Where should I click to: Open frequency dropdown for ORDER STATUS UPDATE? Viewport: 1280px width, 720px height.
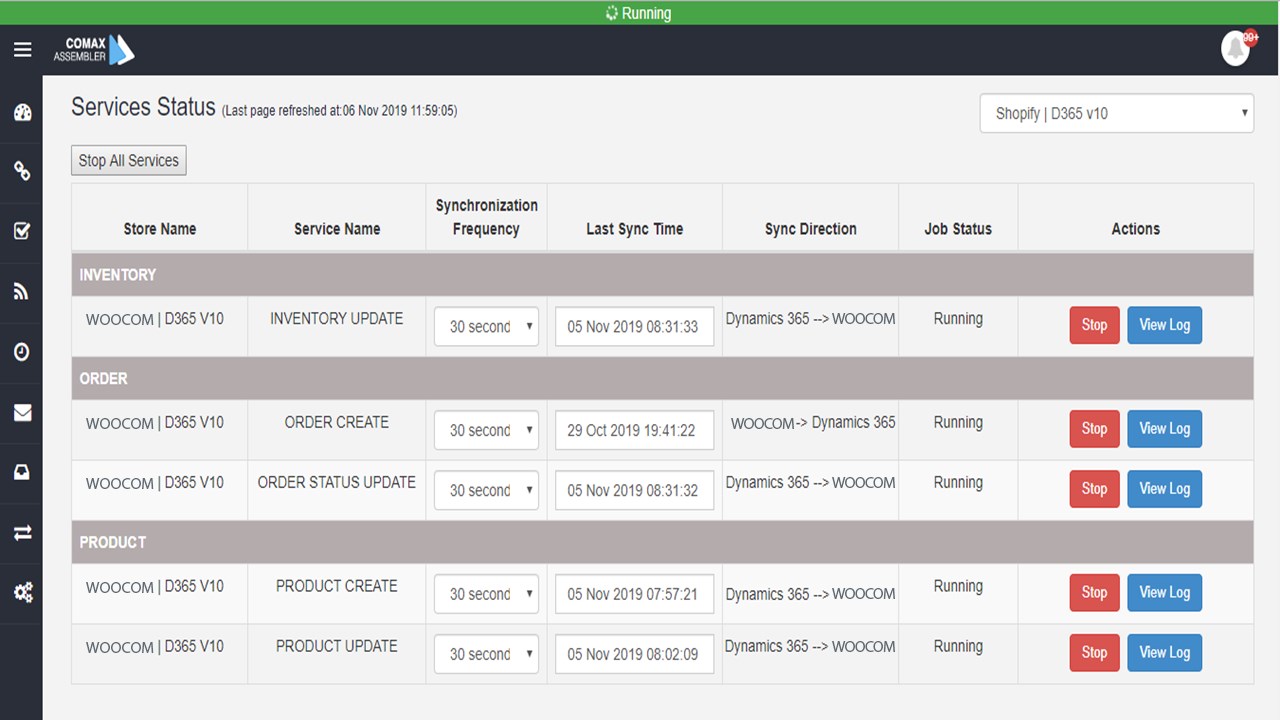click(x=486, y=490)
